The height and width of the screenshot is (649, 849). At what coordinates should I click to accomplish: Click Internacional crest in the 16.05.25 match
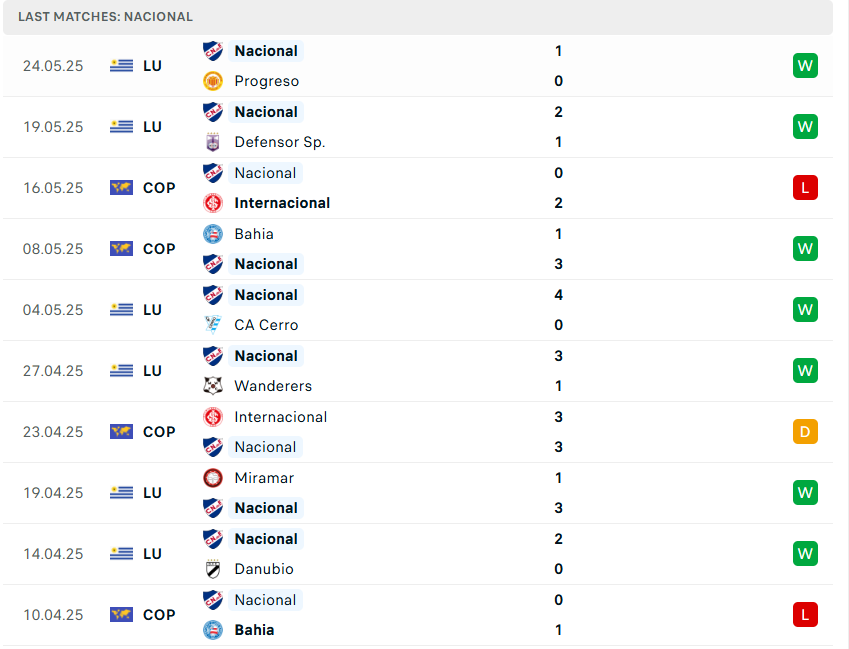(x=212, y=203)
